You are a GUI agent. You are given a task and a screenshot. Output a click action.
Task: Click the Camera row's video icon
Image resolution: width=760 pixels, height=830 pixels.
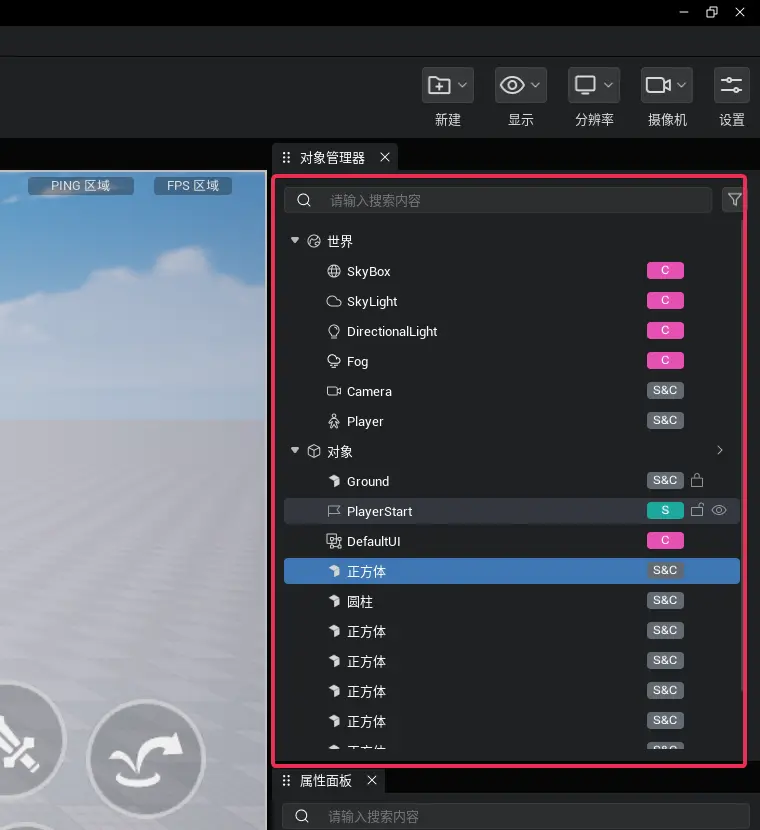point(333,391)
